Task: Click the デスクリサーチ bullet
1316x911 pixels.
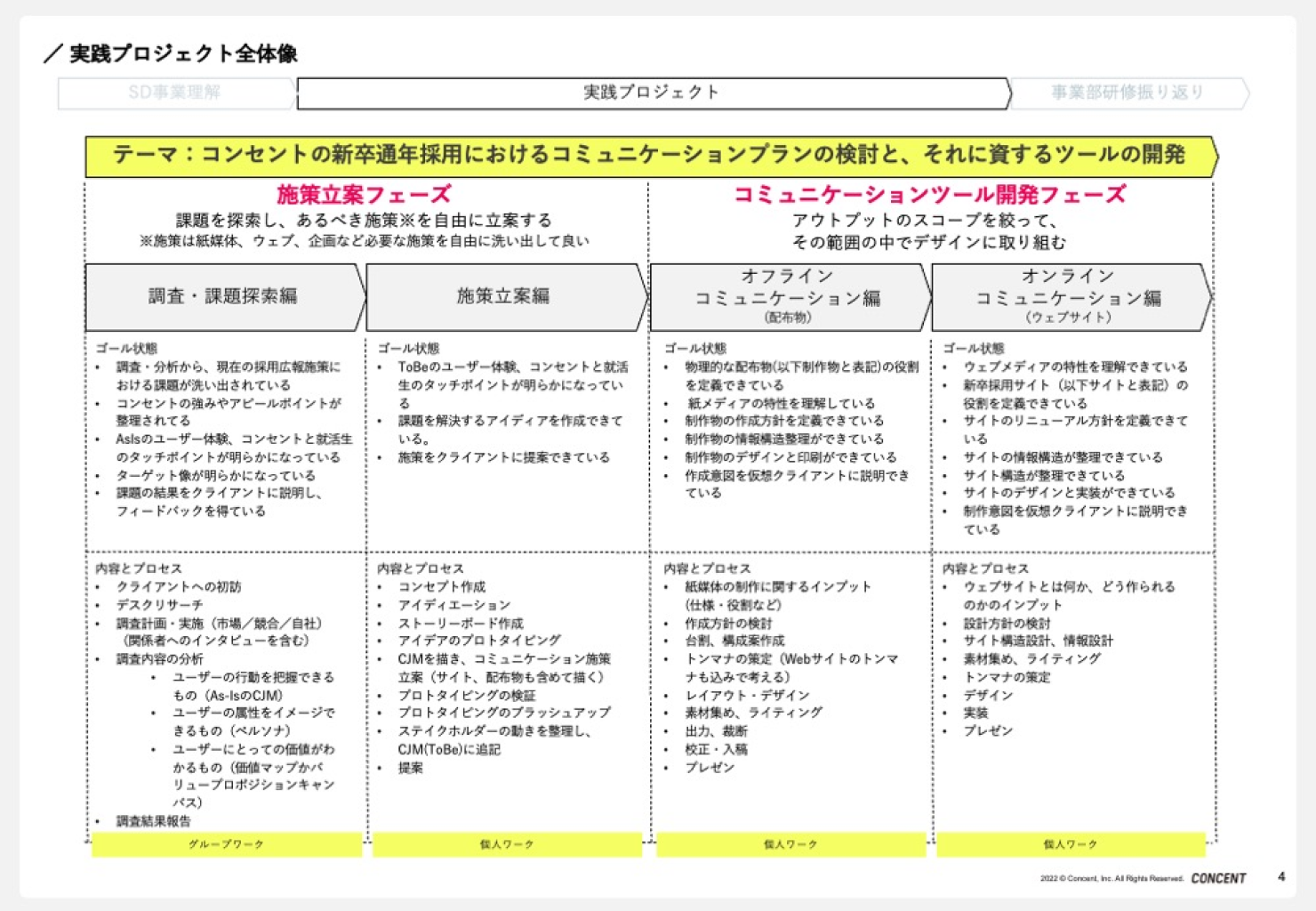Action: point(159,605)
